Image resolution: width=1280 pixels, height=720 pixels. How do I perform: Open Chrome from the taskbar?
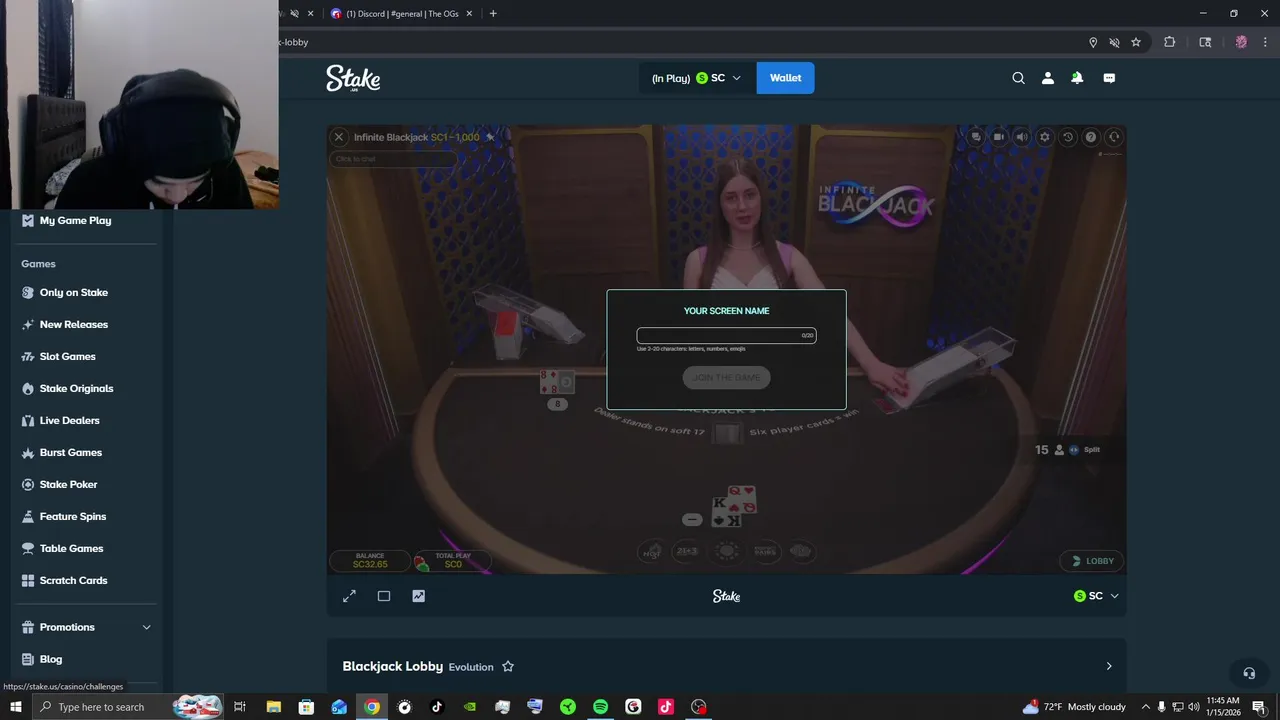pyautogui.click(x=372, y=707)
